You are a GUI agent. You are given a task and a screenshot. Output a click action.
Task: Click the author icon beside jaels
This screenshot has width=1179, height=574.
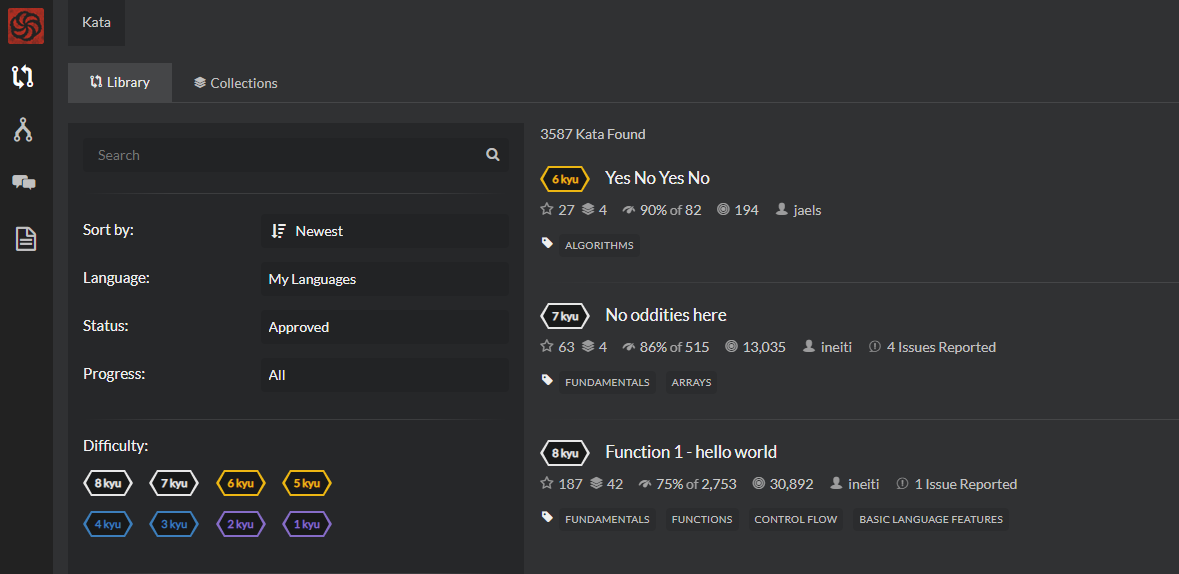tap(780, 210)
